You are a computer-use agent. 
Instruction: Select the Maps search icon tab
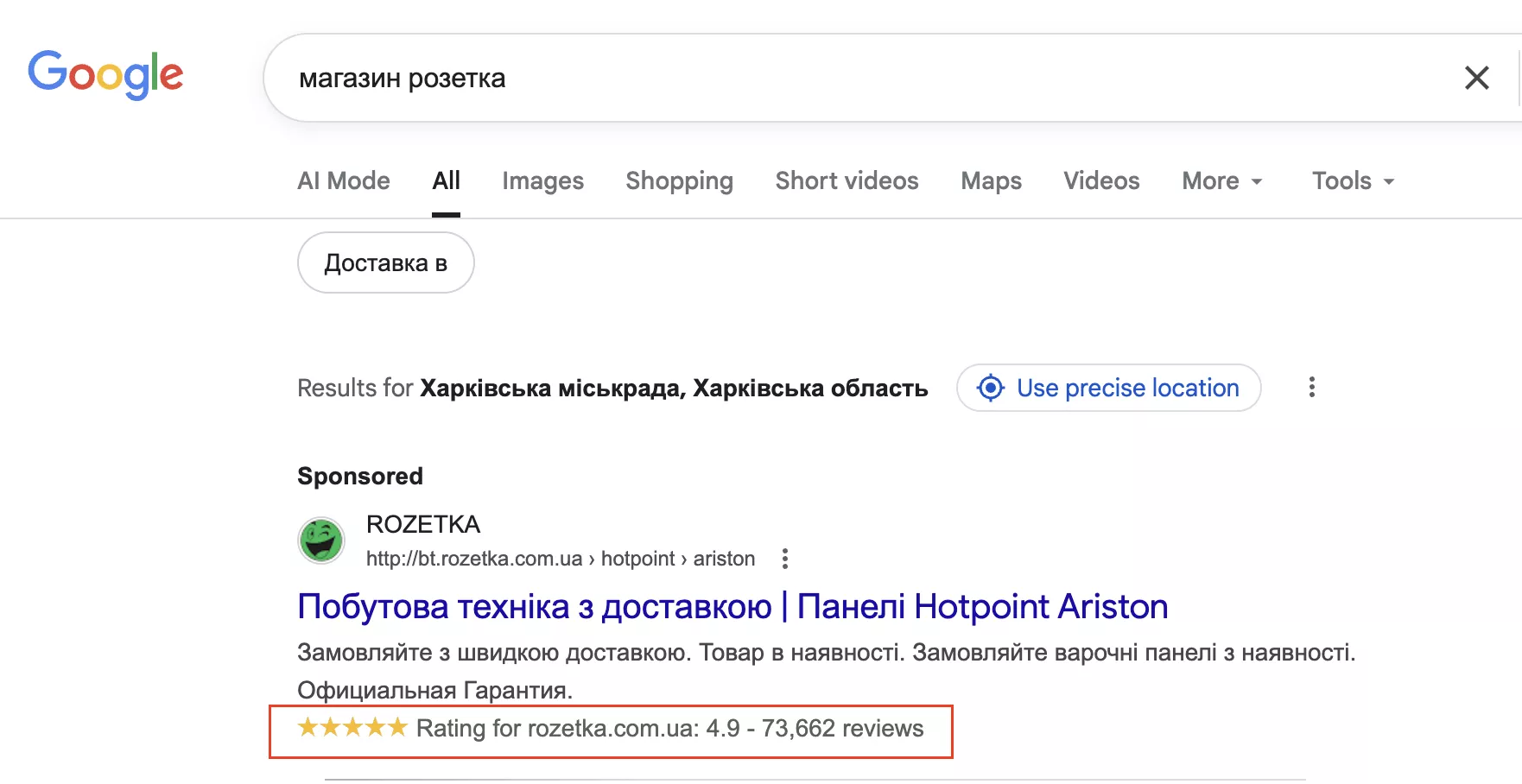point(991,181)
